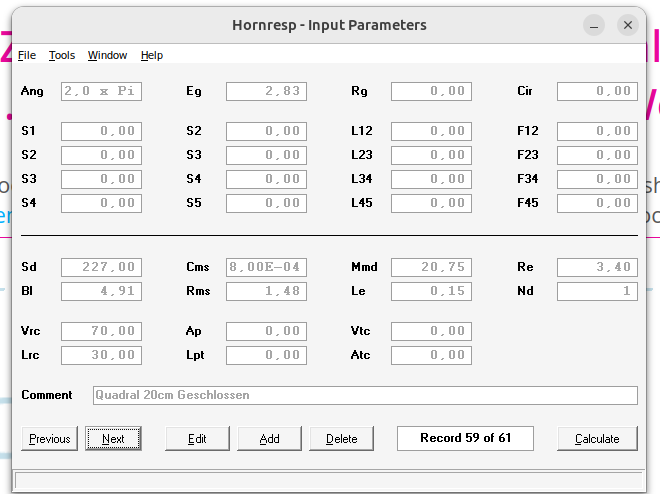Screen dimensions: 660x494
Task: Minimize the Hornresp window
Action: tap(597, 25)
